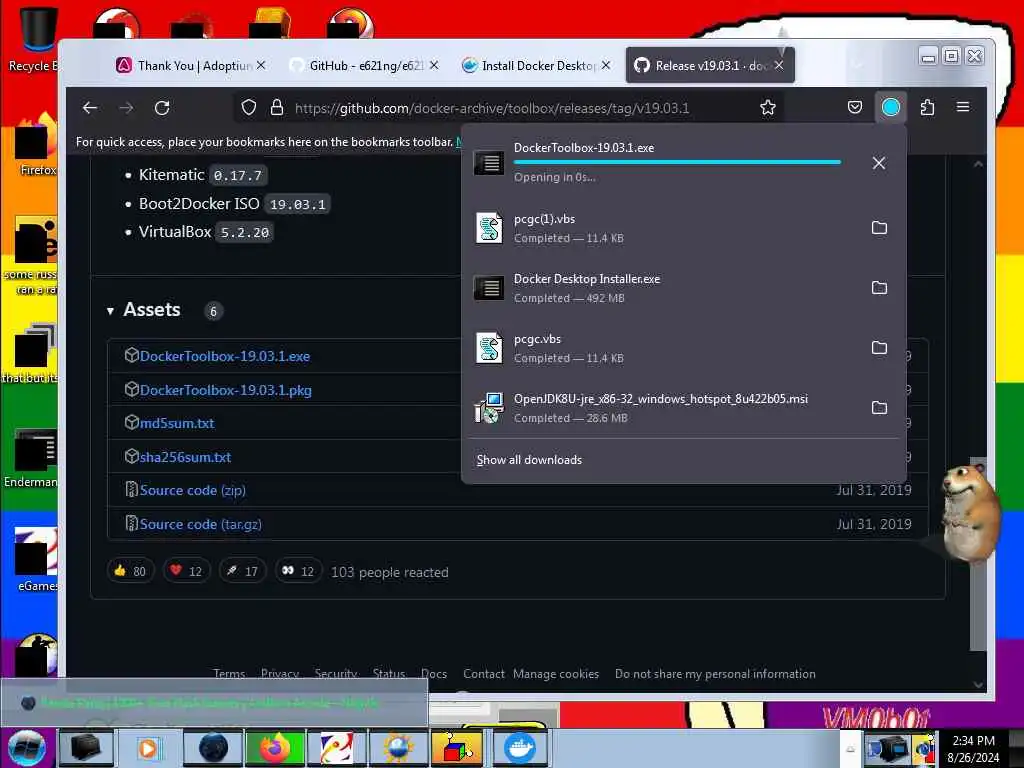The width and height of the screenshot is (1024, 768).
Task: Click the Contact footer link
Action: point(483,674)
